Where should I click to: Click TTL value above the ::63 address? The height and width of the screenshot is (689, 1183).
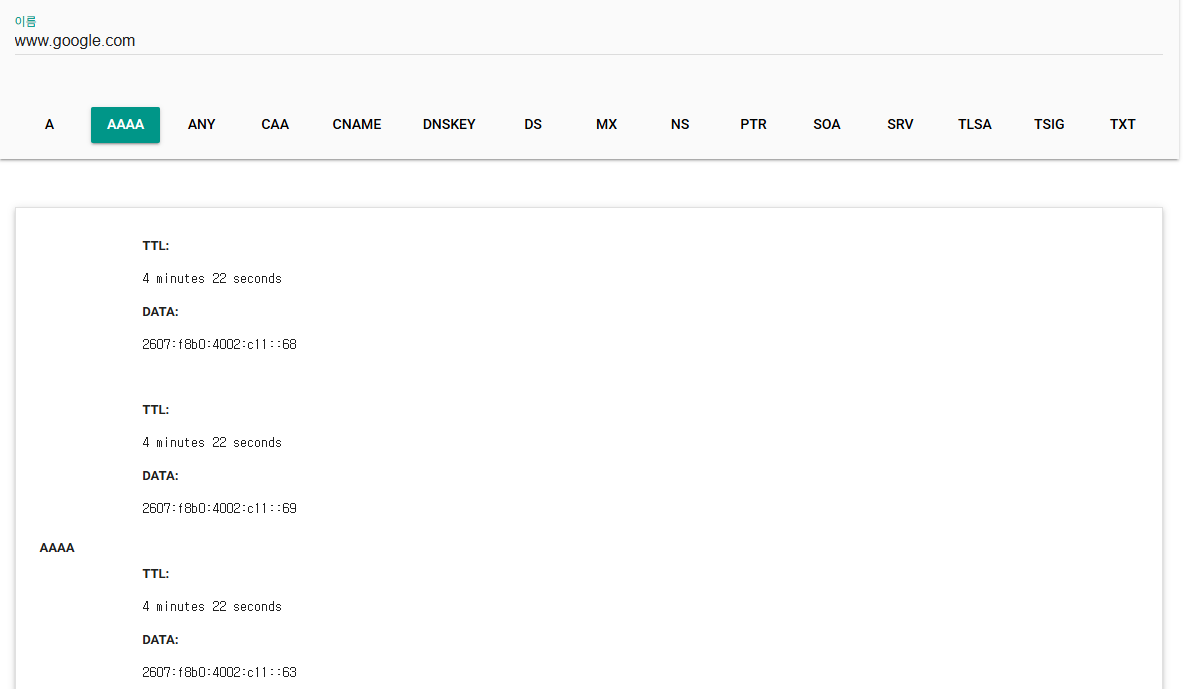point(212,607)
